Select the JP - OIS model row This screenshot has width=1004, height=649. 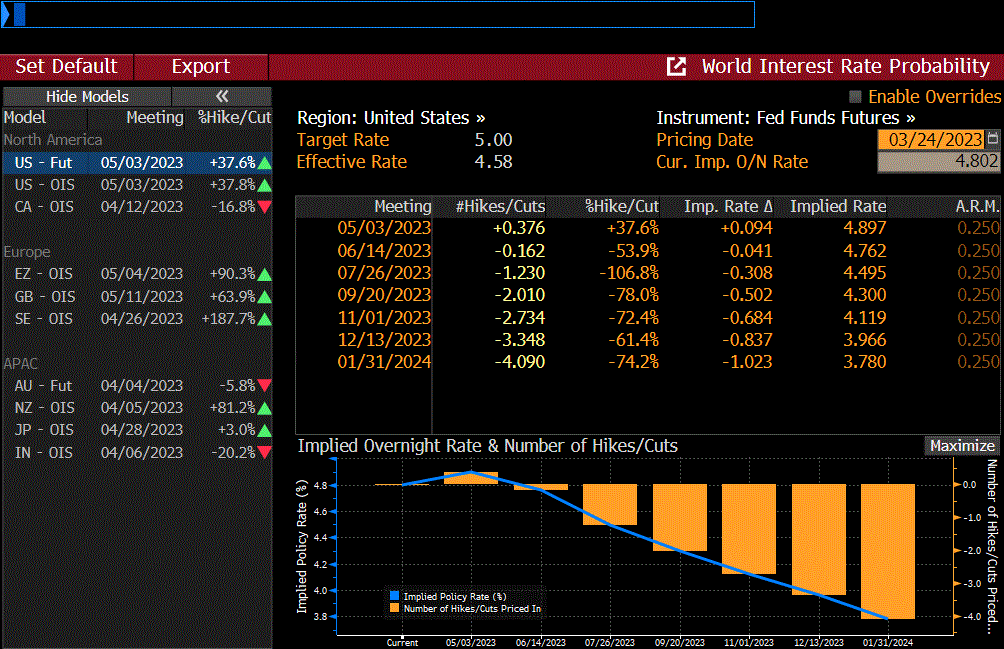point(137,430)
